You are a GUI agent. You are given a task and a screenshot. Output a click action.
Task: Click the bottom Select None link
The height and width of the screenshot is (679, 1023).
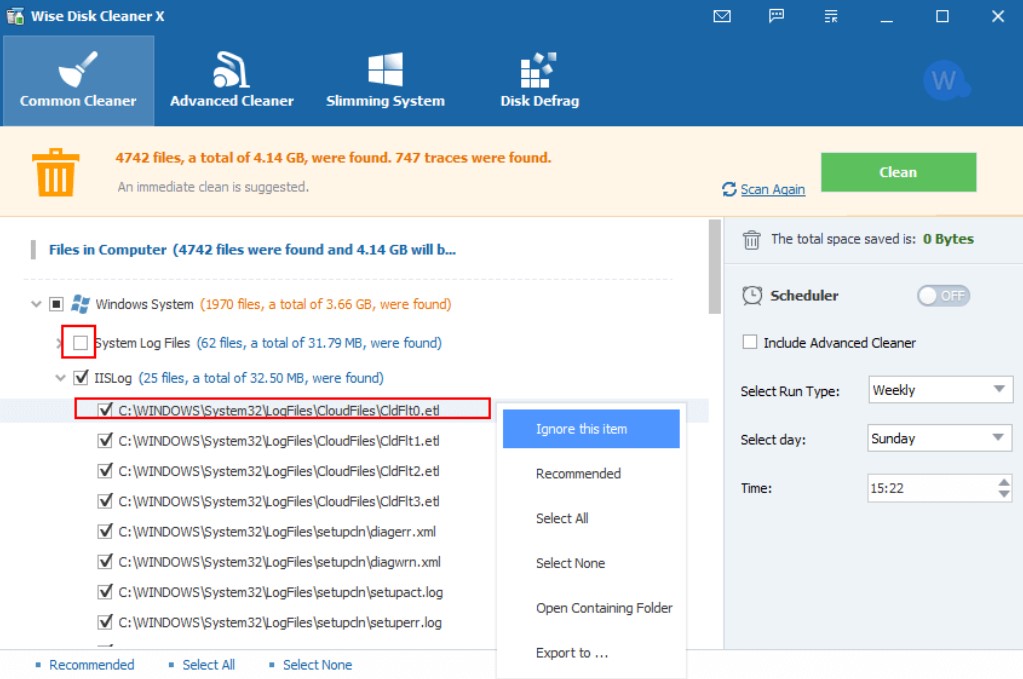pyautogui.click(x=317, y=665)
